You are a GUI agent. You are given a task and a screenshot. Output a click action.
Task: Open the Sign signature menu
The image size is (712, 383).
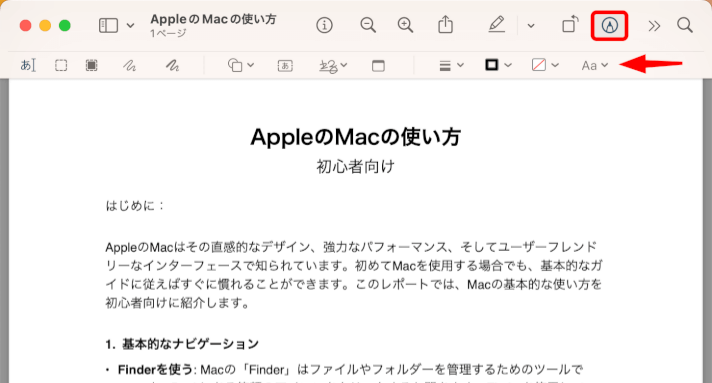click(333, 66)
